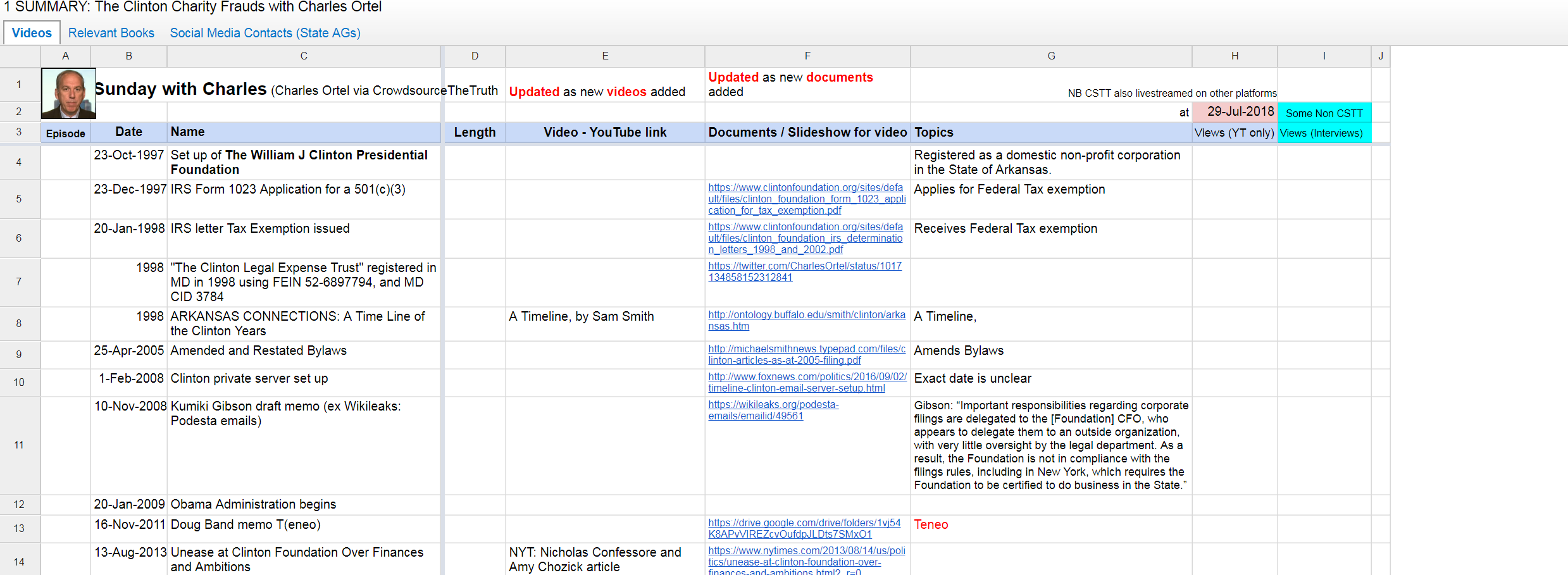Click 'Updated as new documents added' cell
The image size is (1568, 575).
tap(807, 85)
